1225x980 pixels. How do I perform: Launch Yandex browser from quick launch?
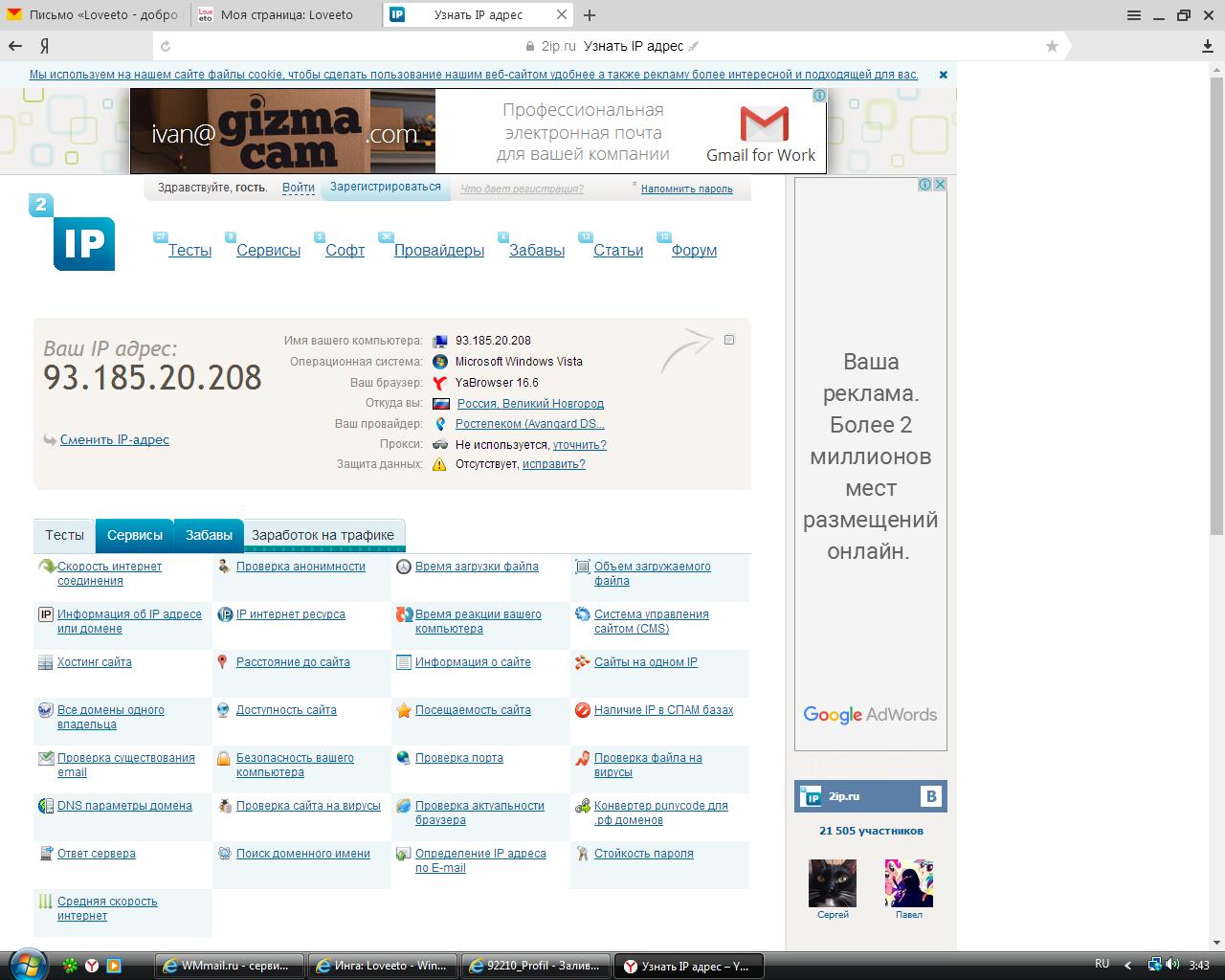pyautogui.click(x=92, y=966)
